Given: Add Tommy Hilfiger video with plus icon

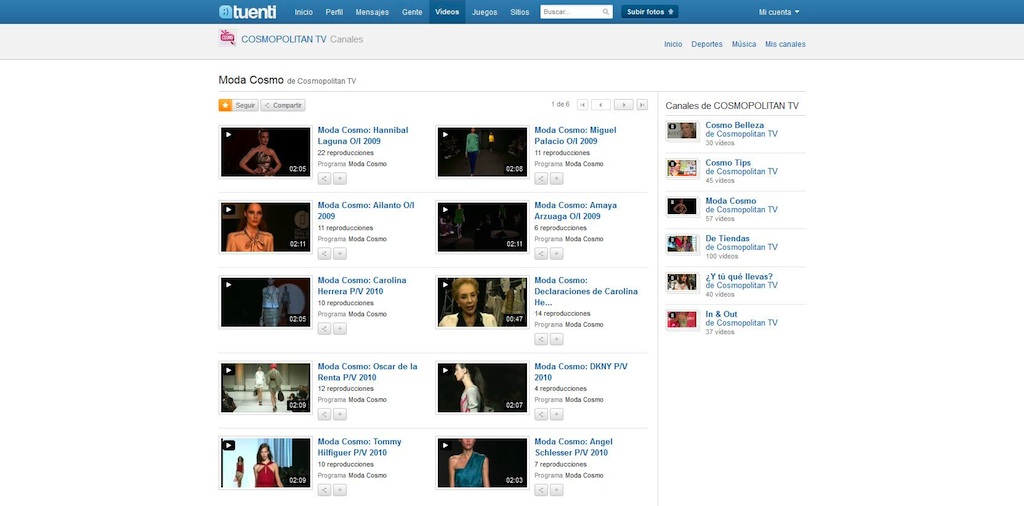Looking at the screenshot, I should (x=340, y=490).
